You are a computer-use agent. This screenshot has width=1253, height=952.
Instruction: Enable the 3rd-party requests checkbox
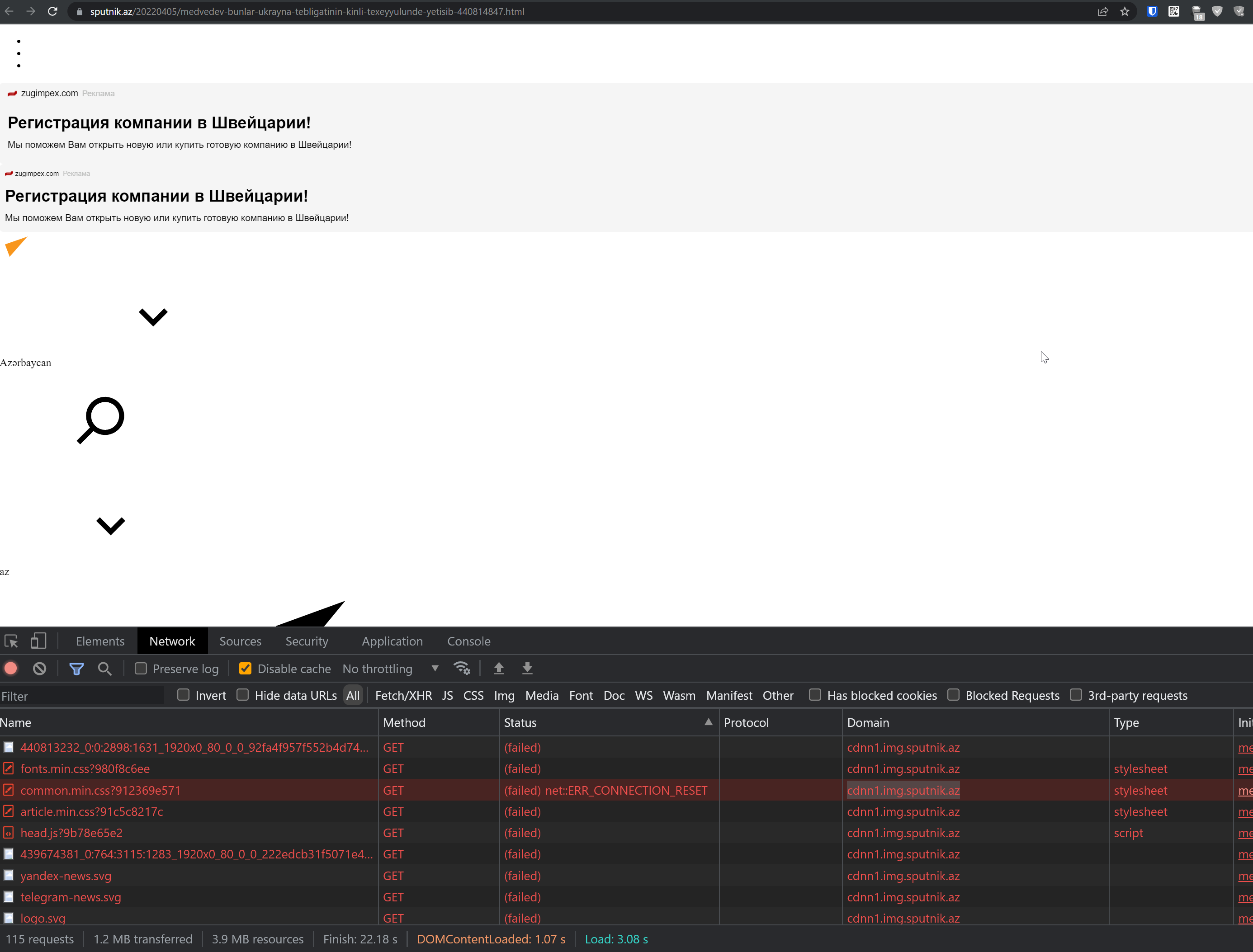(1076, 695)
